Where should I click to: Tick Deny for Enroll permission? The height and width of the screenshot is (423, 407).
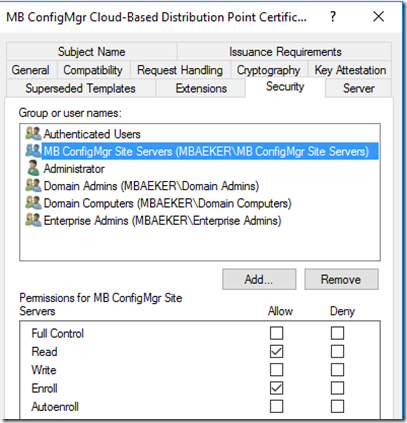coord(337,388)
